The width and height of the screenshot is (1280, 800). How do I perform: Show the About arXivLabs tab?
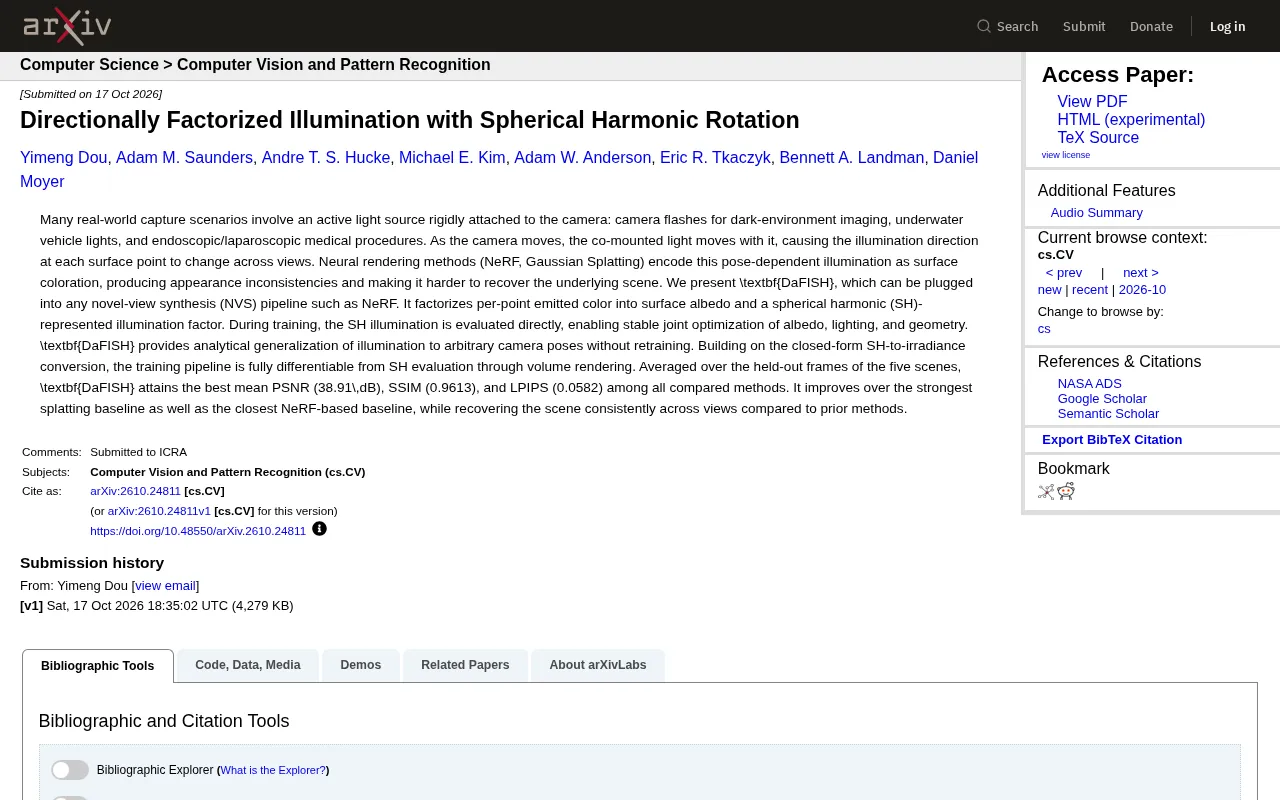click(x=598, y=665)
